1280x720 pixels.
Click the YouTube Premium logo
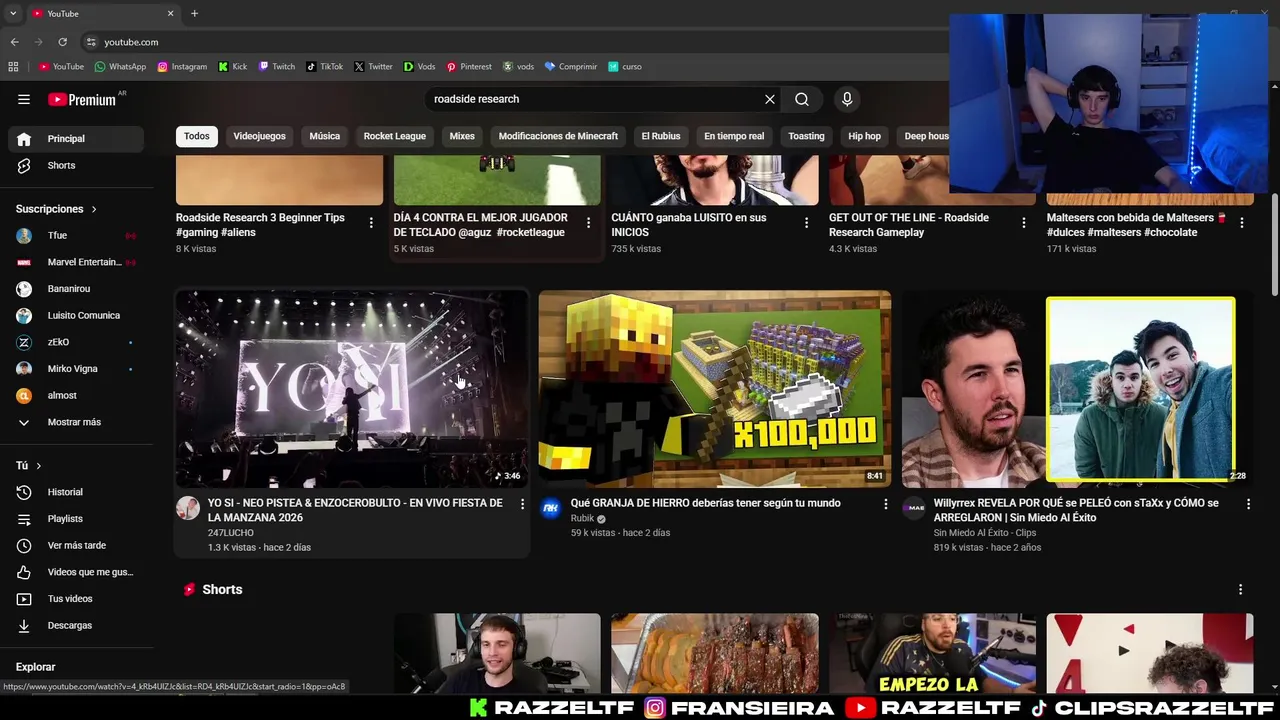coord(82,99)
